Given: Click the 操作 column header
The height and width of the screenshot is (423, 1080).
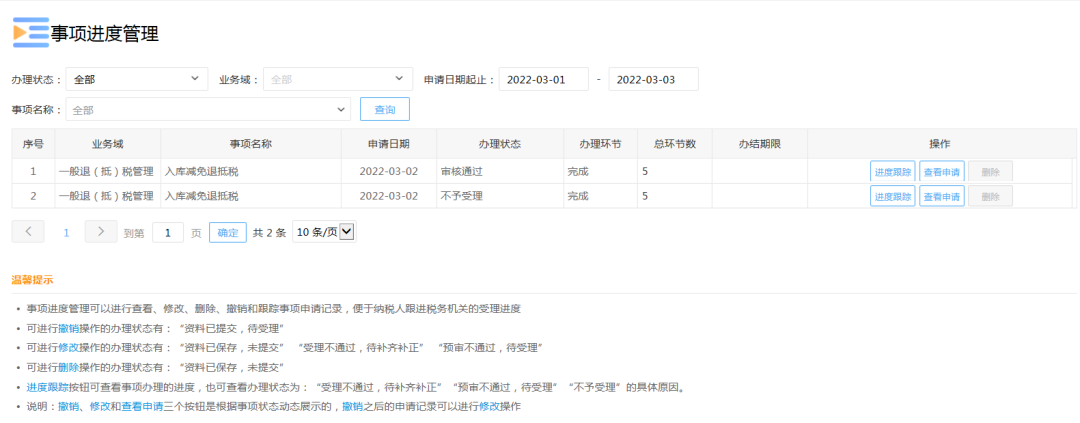Looking at the screenshot, I should (939, 144).
